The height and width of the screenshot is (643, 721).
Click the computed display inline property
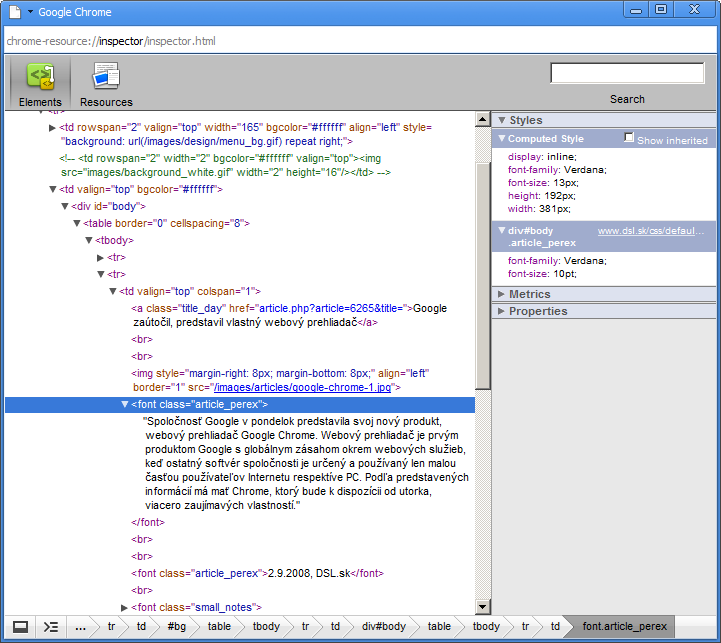(x=542, y=157)
